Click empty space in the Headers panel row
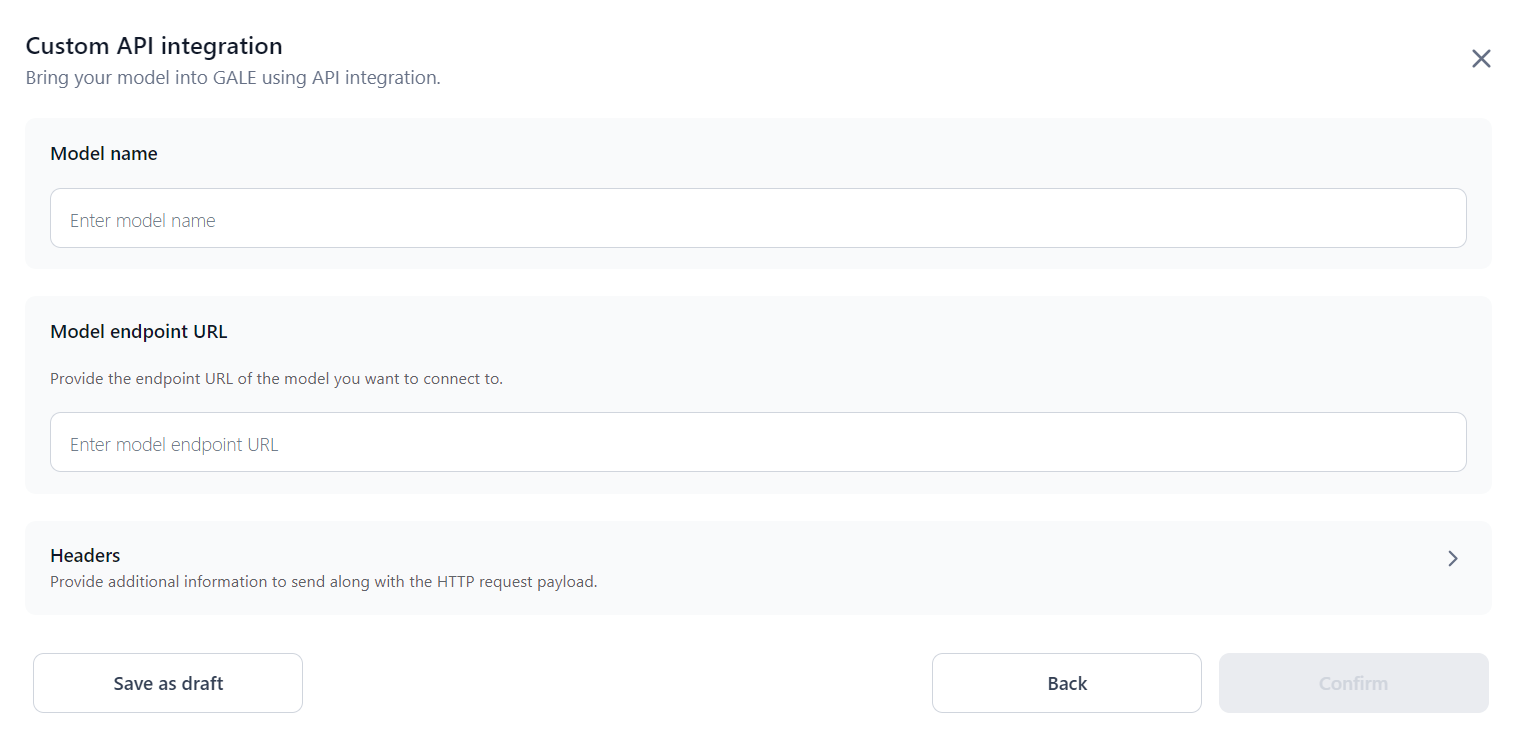1517x735 pixels. point(1000,567)
